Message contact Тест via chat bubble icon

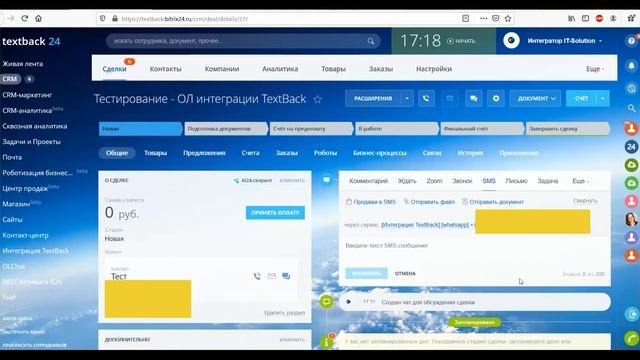pyautogui.click(x=286, y=276)
